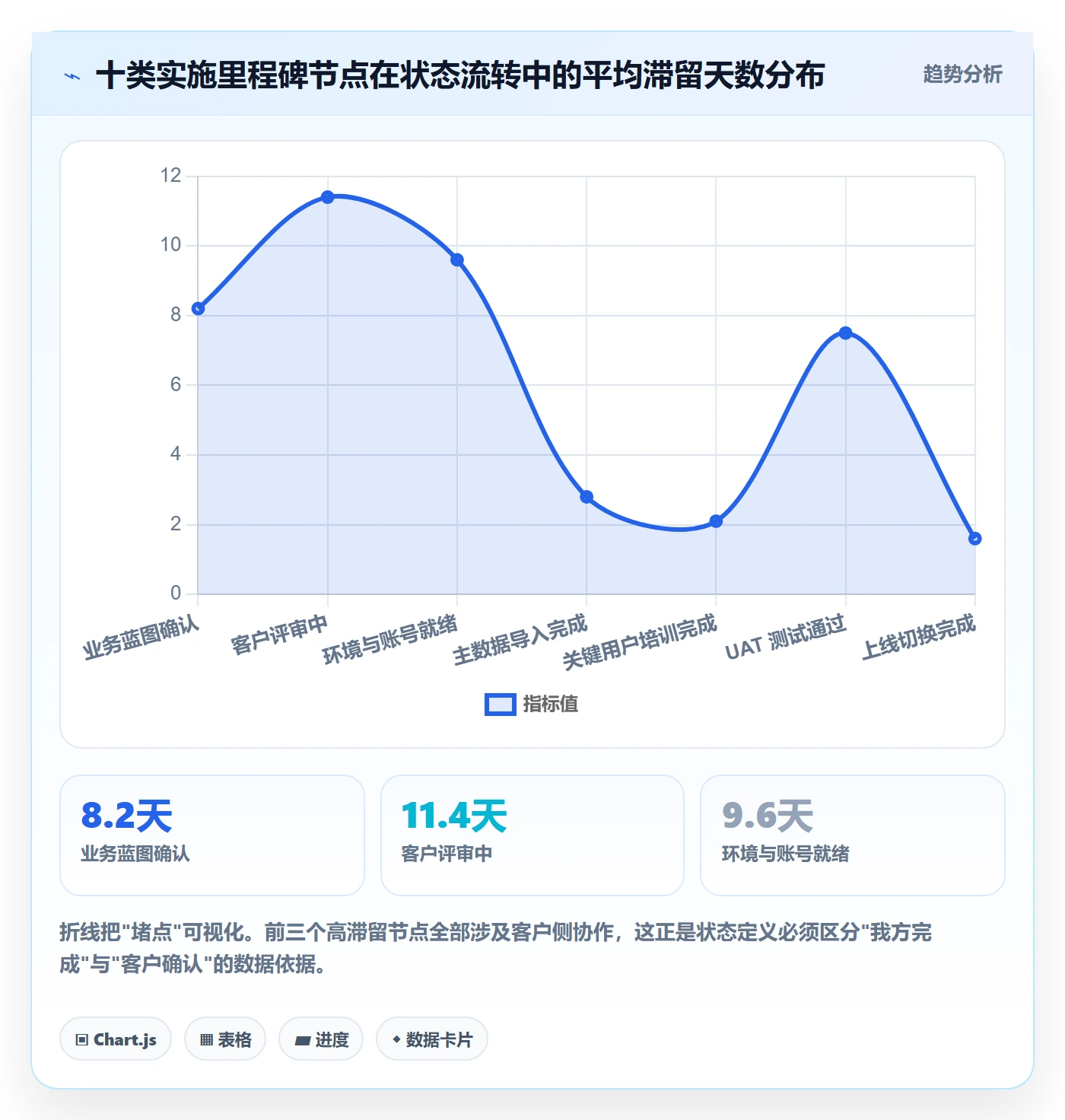Click the lightning bolt icon beside the title
1065x1120 pixels.
coord(72,76)
